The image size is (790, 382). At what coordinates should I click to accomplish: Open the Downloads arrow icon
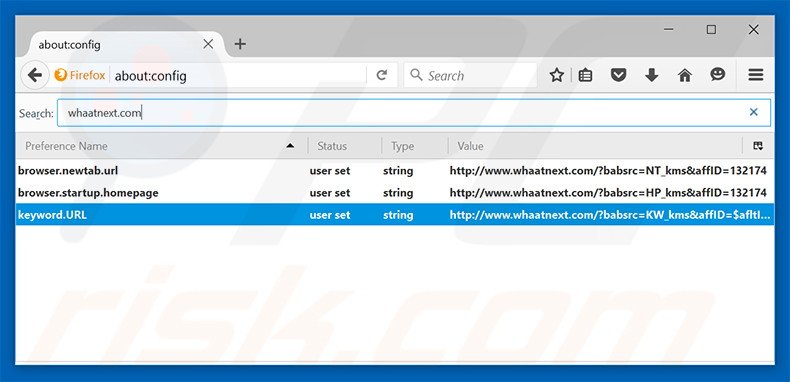click(x=651, y=76)
